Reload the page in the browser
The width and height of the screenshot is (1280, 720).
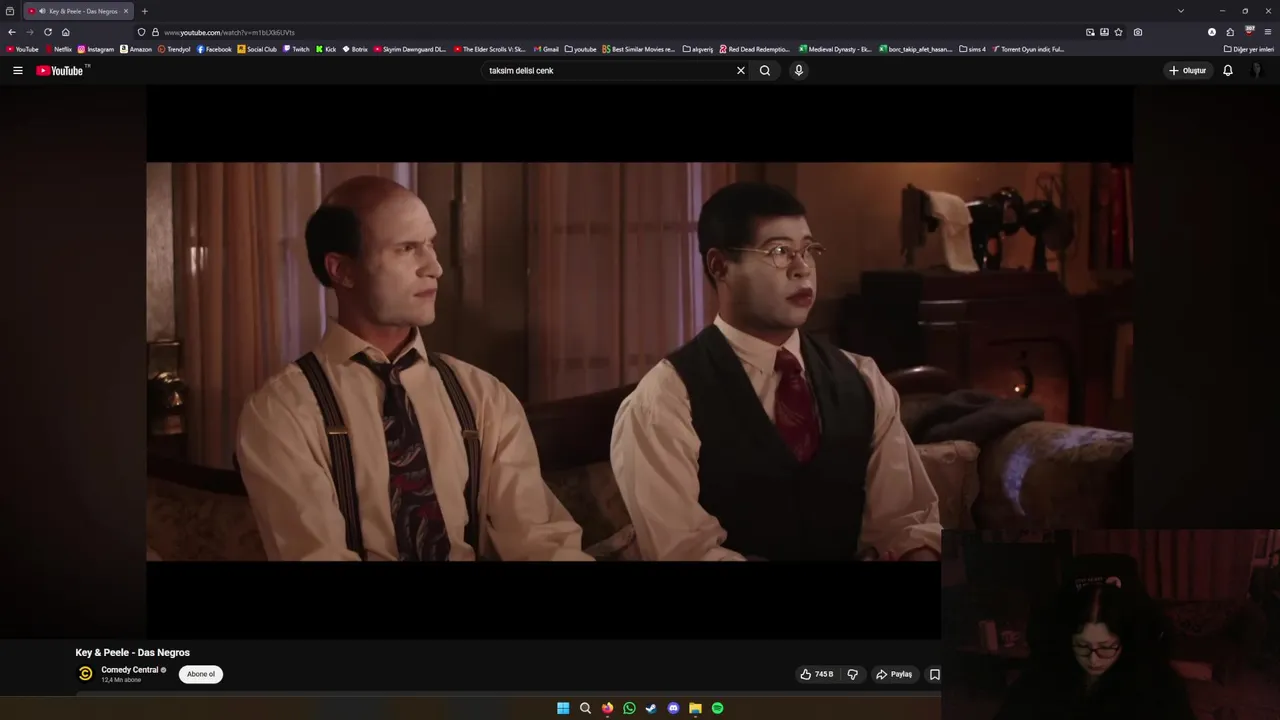point(47,32)
